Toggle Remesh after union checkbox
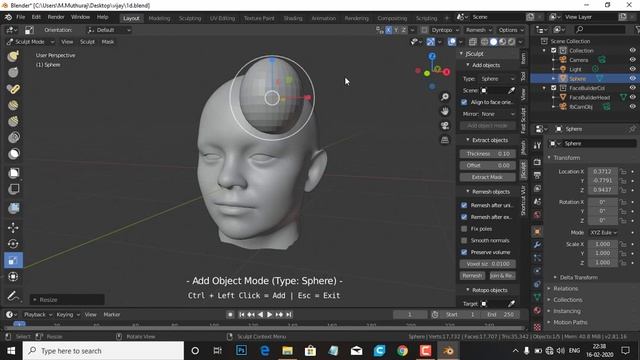 click(464, 205)
